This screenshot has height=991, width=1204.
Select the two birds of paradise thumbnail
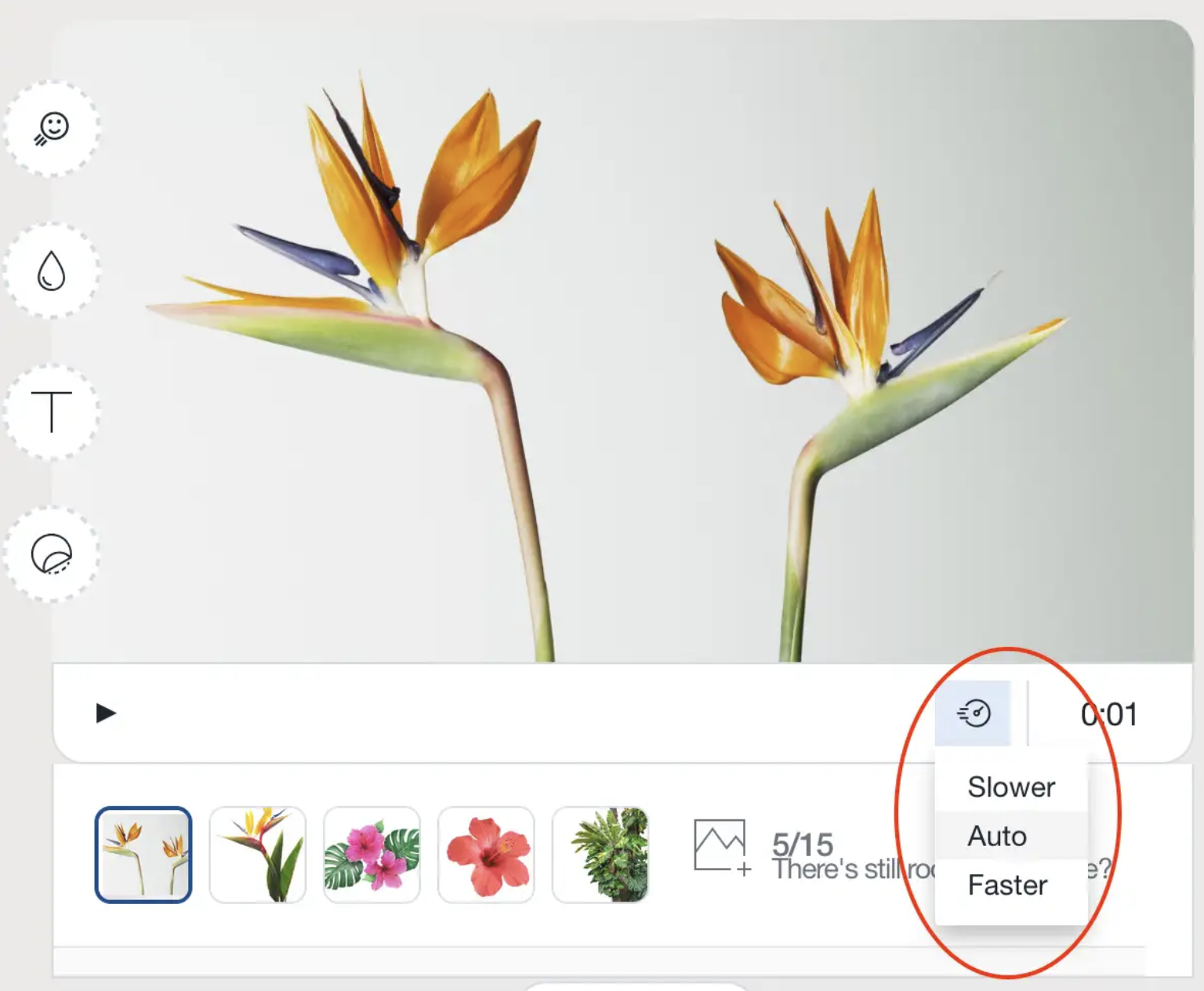tap(143, 855)
